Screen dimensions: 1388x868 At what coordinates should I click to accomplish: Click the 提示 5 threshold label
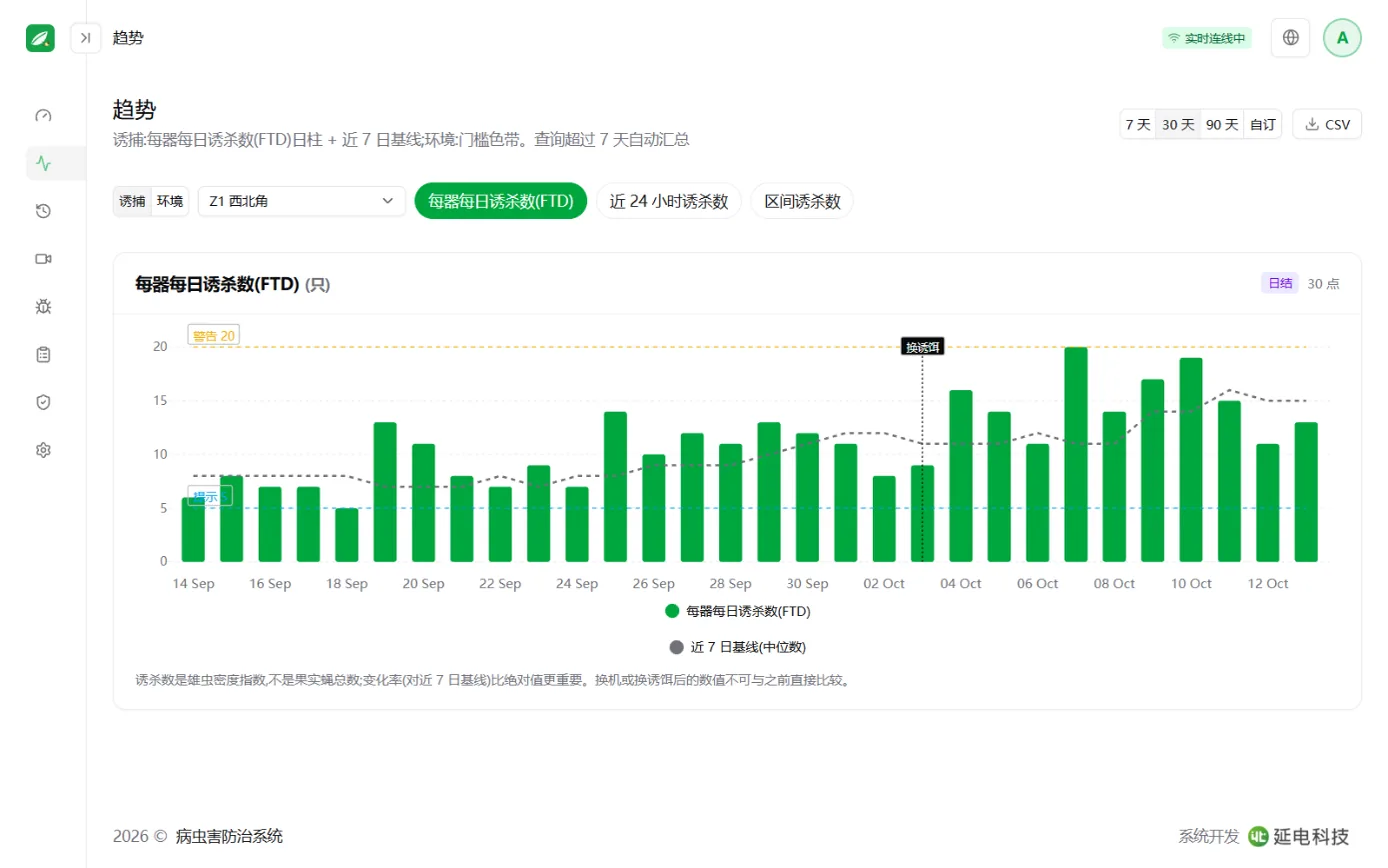point(210,496)
